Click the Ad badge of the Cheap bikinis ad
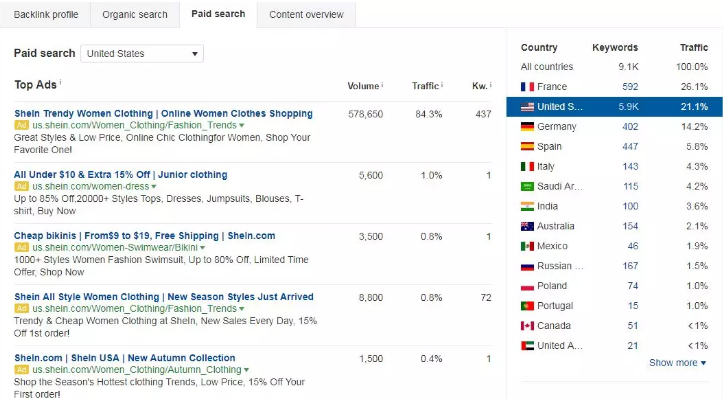The height and width of the screenshot is (409, 723). pyautogui.click(x=21, y=248)
